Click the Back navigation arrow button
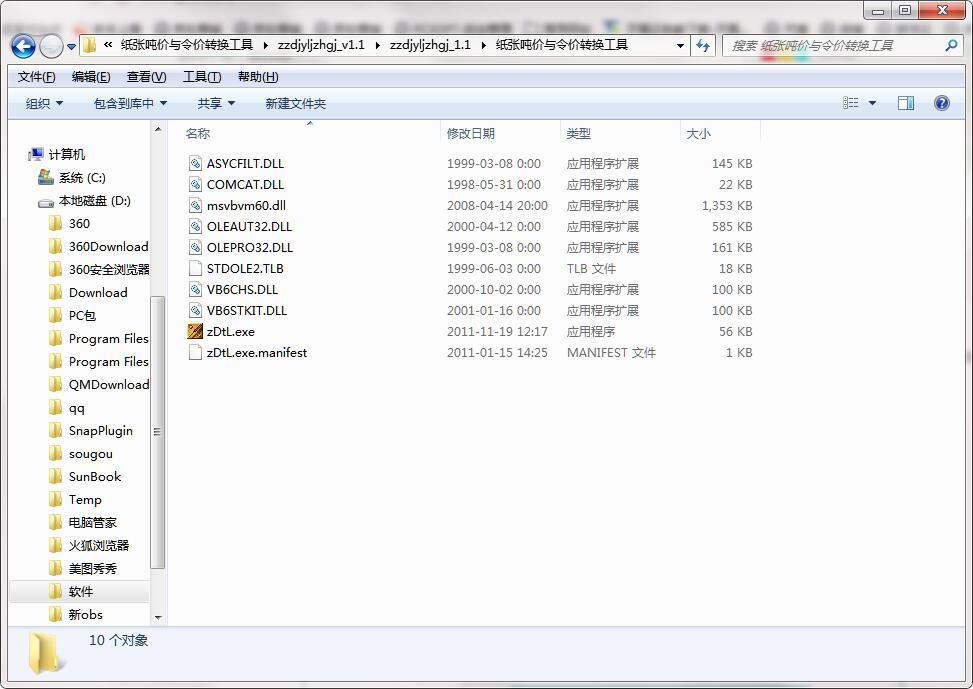The height and width of the screenshot is (689, 973). click(x=23, y=46)
